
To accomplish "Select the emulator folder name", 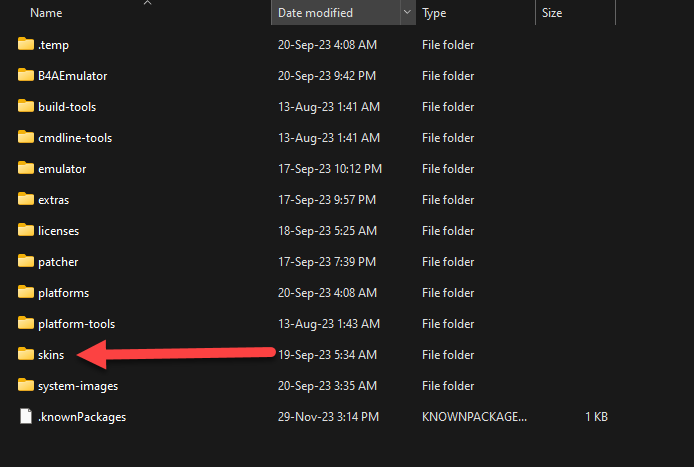I will [x=62, y=169].
